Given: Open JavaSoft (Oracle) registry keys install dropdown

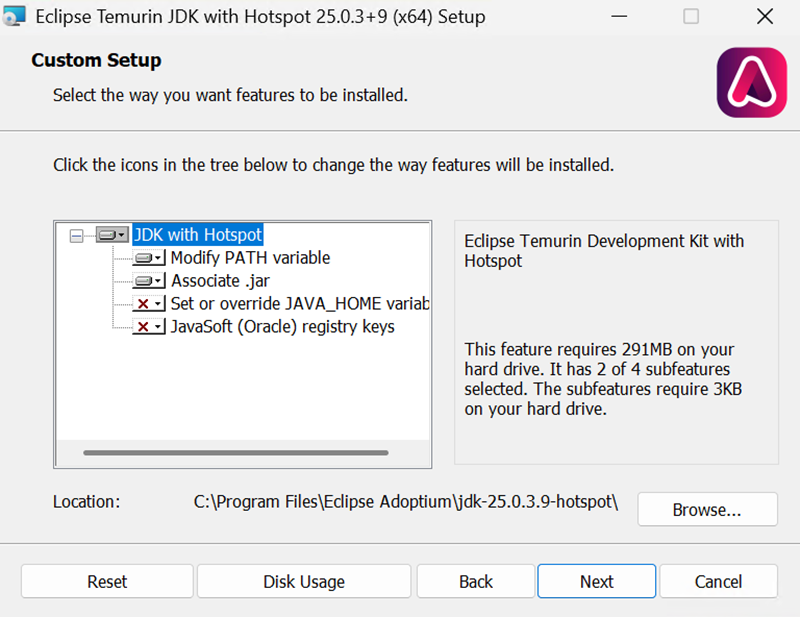Looking at the screenshot, I should (x=149, y=327).
